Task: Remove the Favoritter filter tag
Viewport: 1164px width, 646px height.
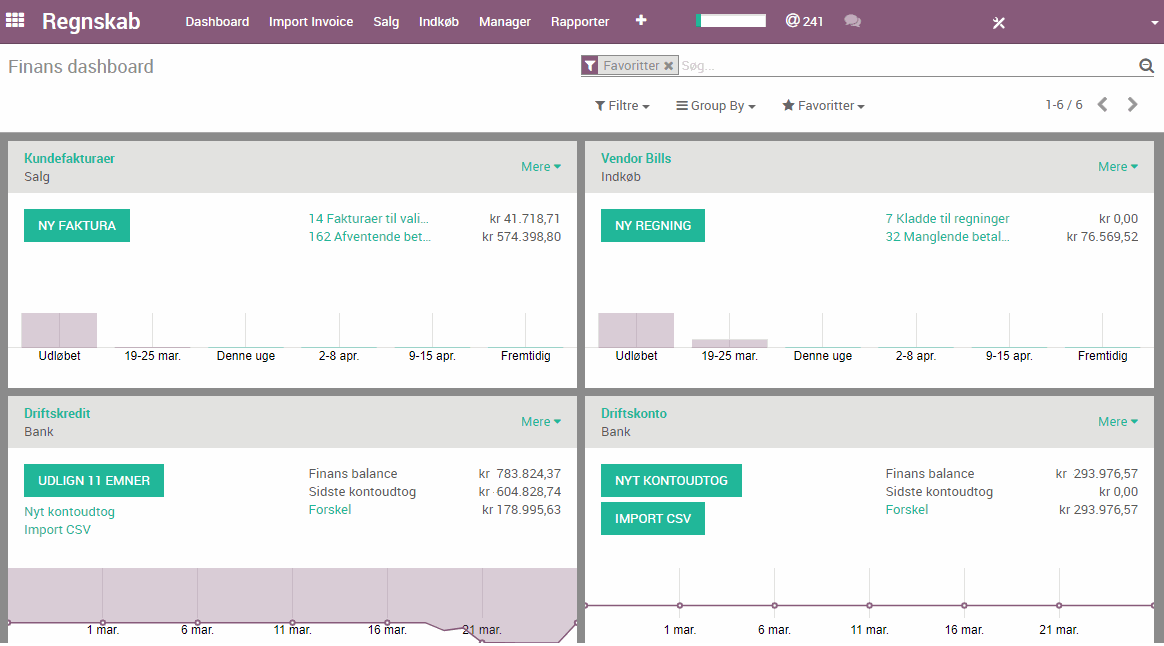Action: click(x=668, y=65)
